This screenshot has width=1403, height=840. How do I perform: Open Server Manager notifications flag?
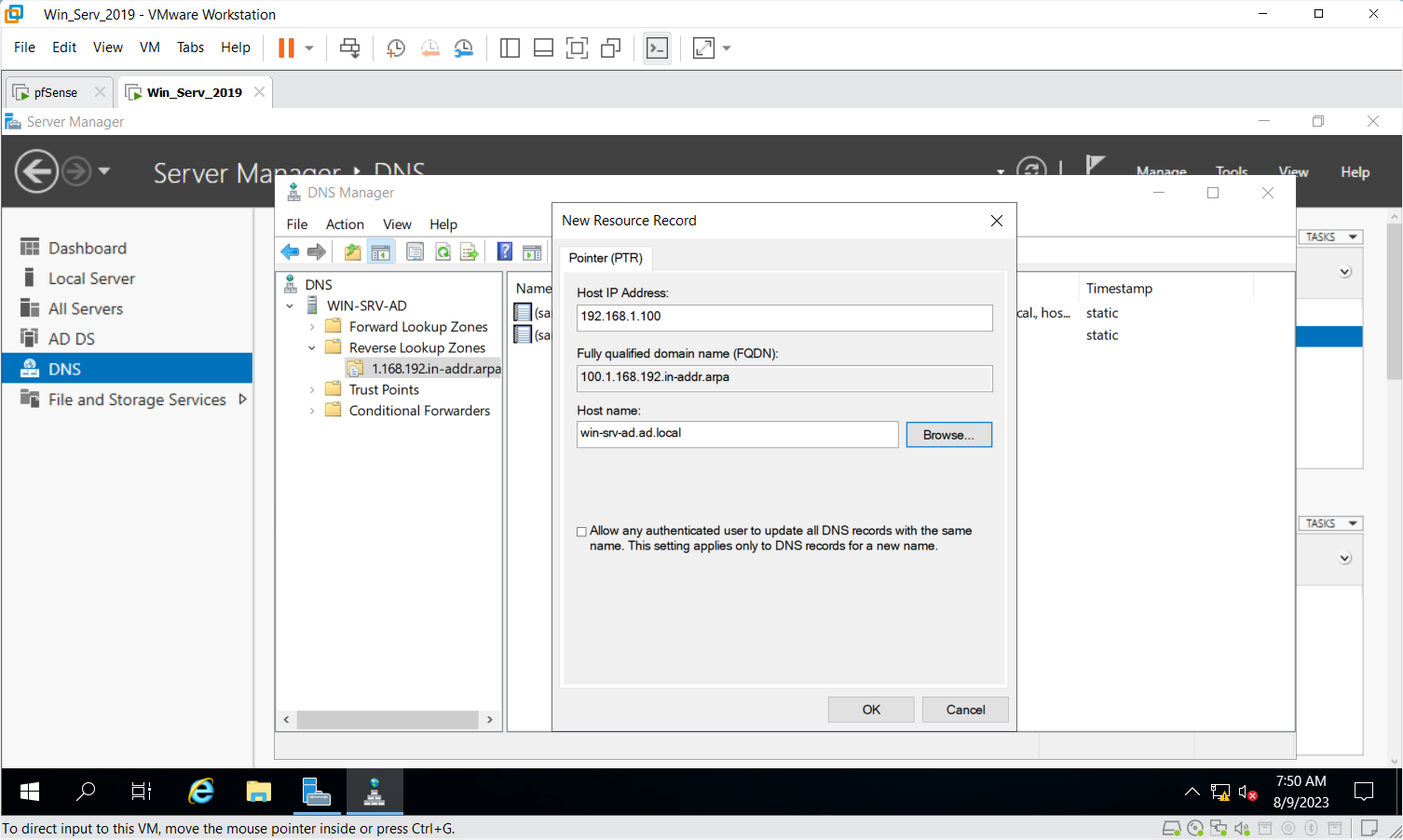point(1096,166)
